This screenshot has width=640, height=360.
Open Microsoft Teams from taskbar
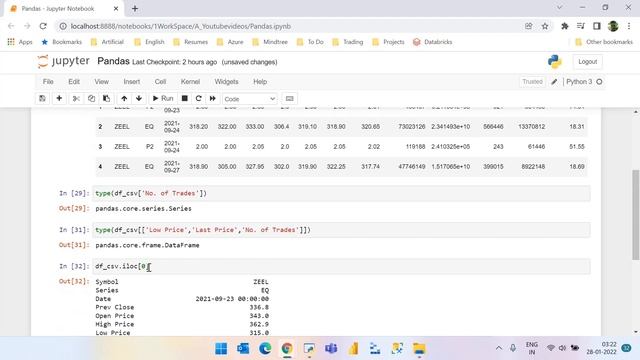331,349
